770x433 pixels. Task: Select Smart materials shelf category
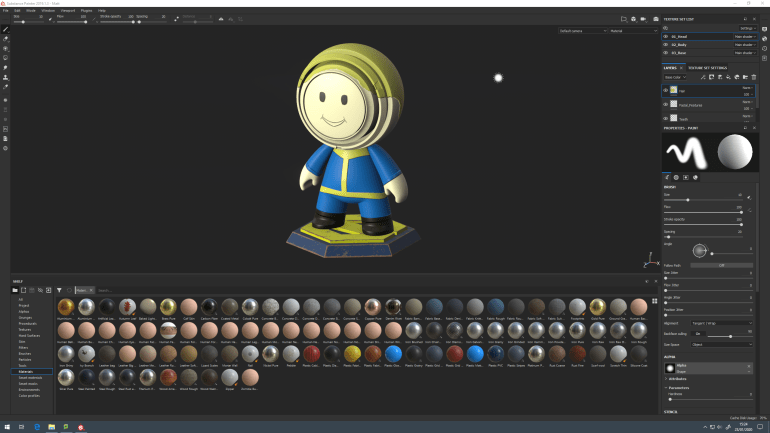point(30,378)
